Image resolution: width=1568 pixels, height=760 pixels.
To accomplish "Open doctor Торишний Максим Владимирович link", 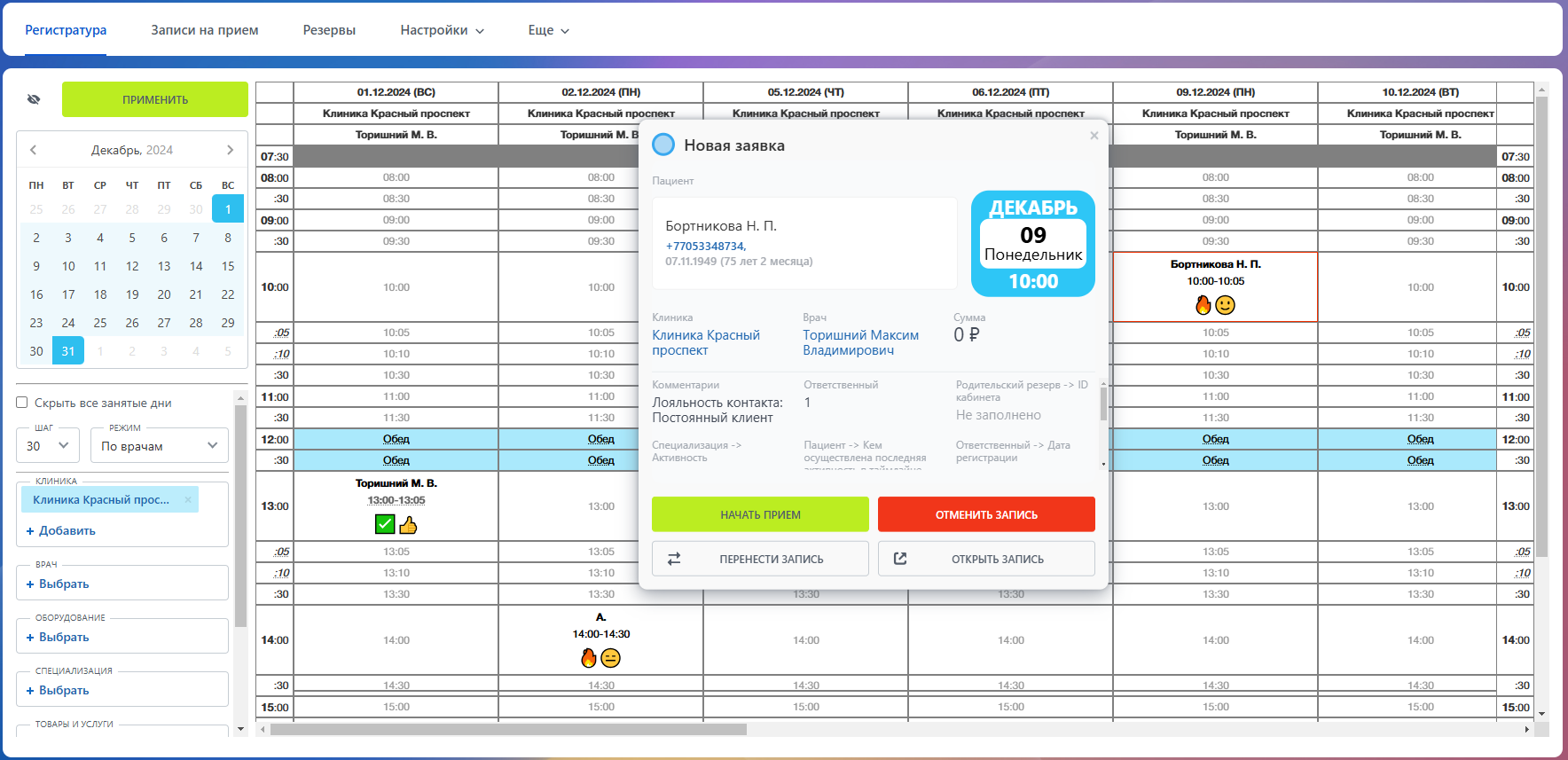I will pyautogui.click(x=860, y=342).
